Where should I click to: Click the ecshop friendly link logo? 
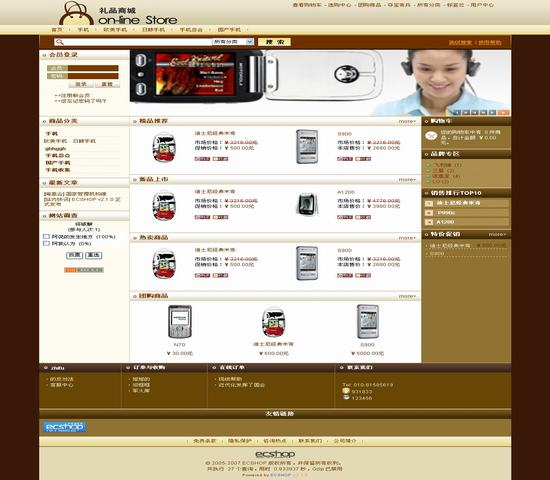65,427
